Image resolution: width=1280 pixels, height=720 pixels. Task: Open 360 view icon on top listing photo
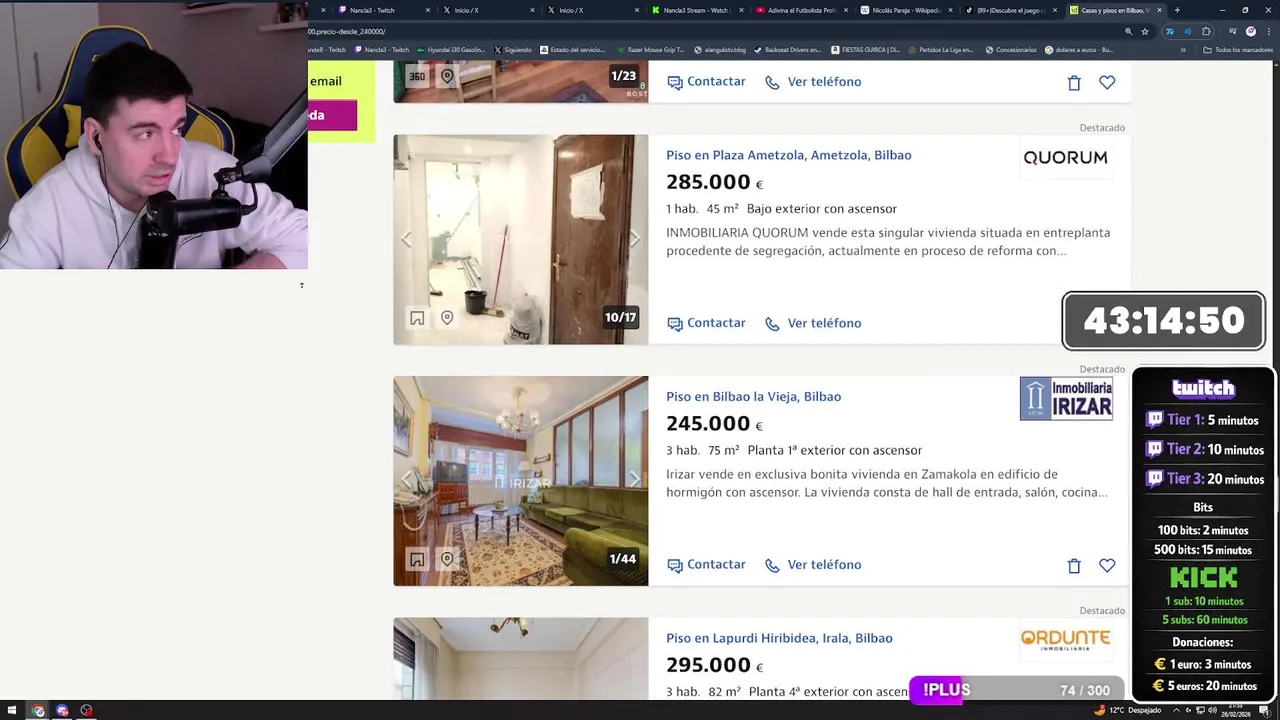tap(417, 76)
